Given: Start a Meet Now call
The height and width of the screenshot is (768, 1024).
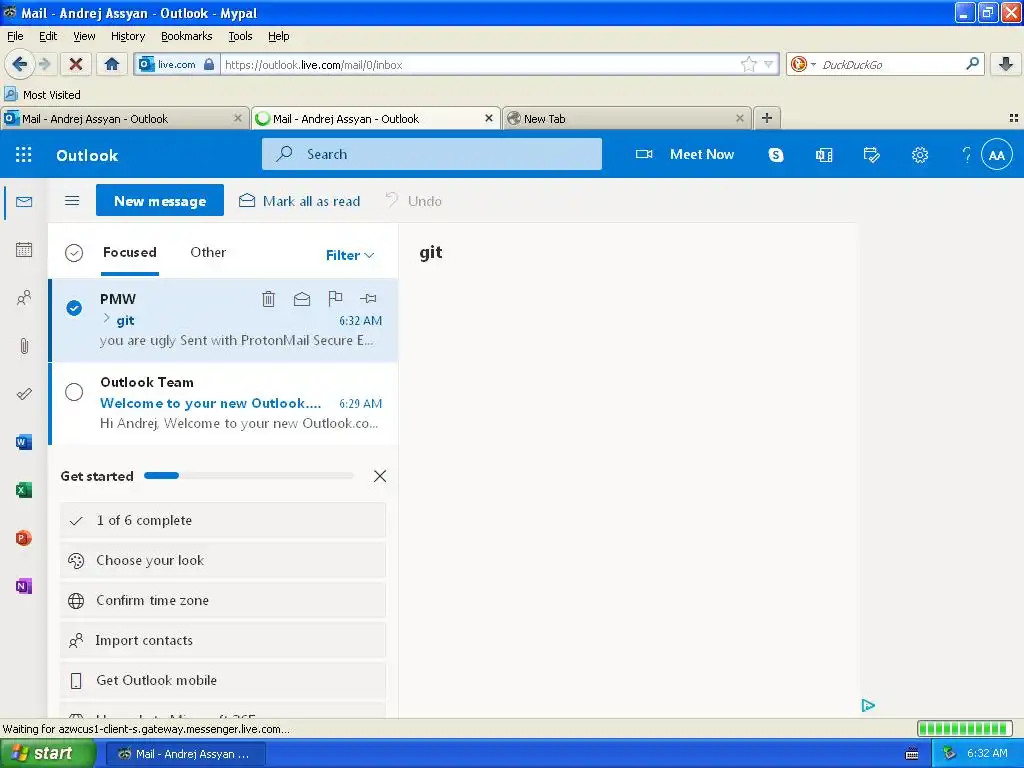Looking at the screenshot, I should click(x=685, y=155).
